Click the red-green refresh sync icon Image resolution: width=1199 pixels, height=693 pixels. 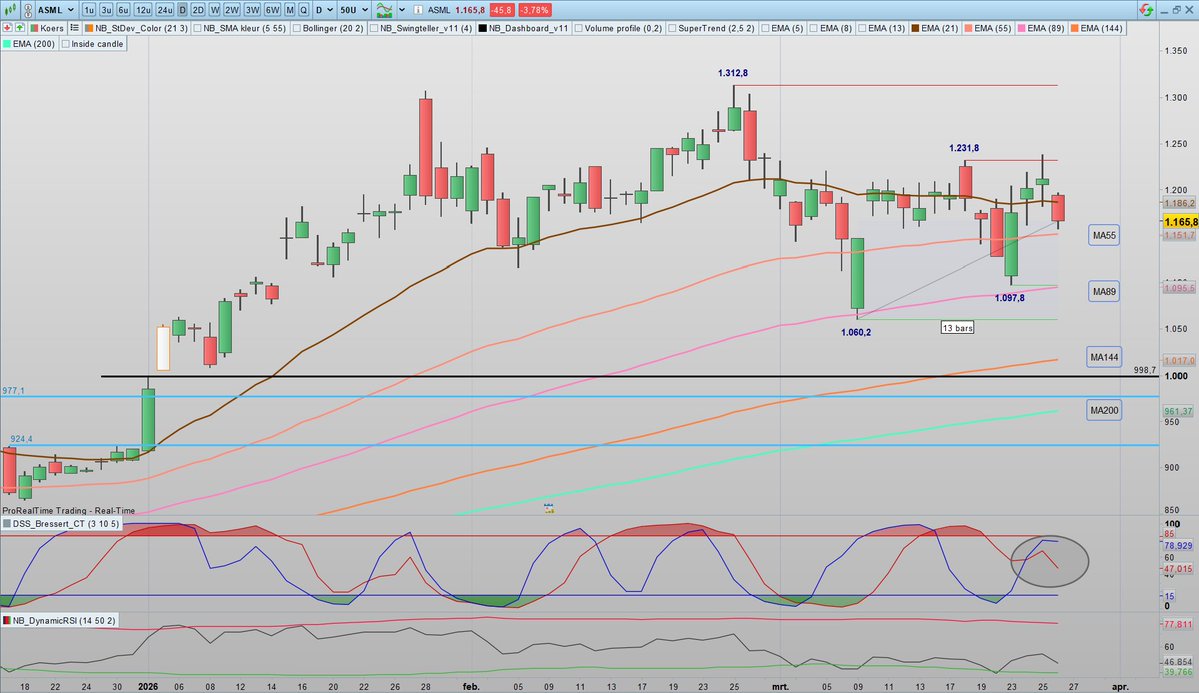[x=1145, y=10]
